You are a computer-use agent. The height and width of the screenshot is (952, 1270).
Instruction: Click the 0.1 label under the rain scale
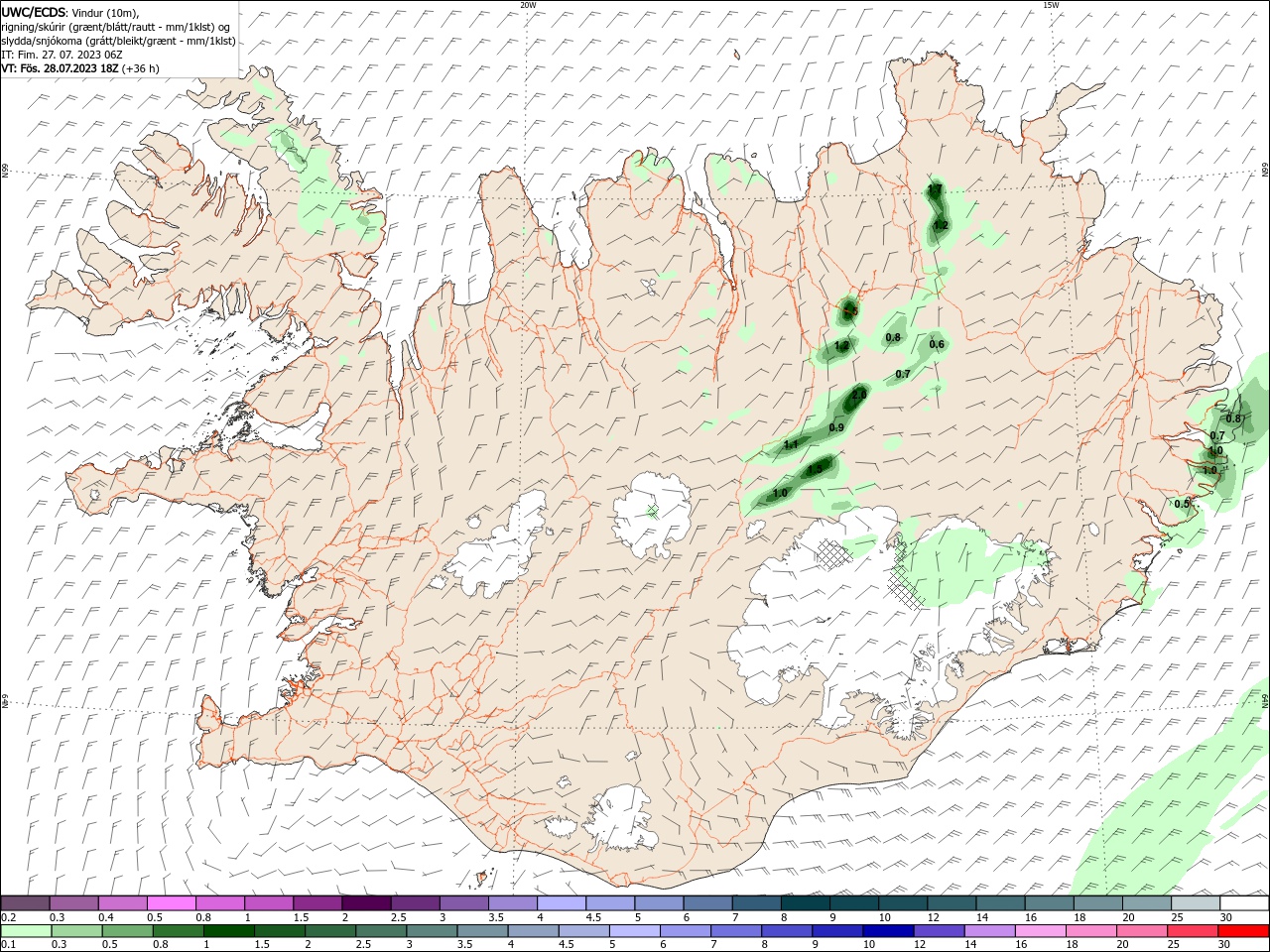coord(8,945)
